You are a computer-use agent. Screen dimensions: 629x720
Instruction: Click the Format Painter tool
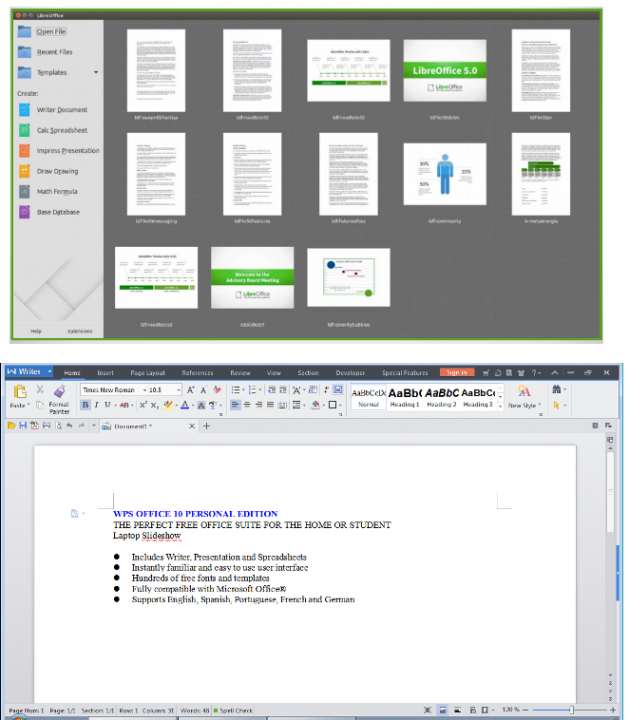click(59, 399)
